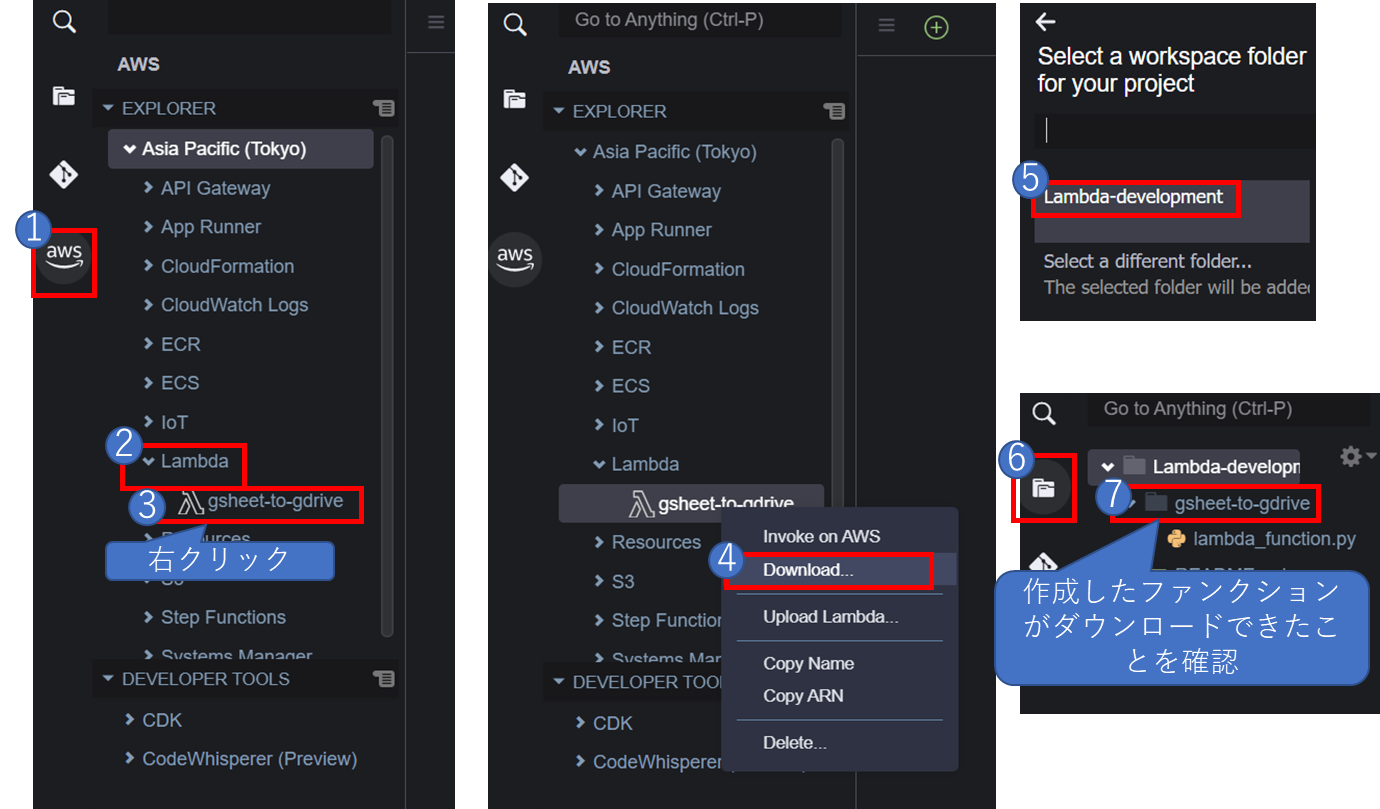
Task: Expand Step Functions in the left screenshot
Action: click(x=149, y=618)
